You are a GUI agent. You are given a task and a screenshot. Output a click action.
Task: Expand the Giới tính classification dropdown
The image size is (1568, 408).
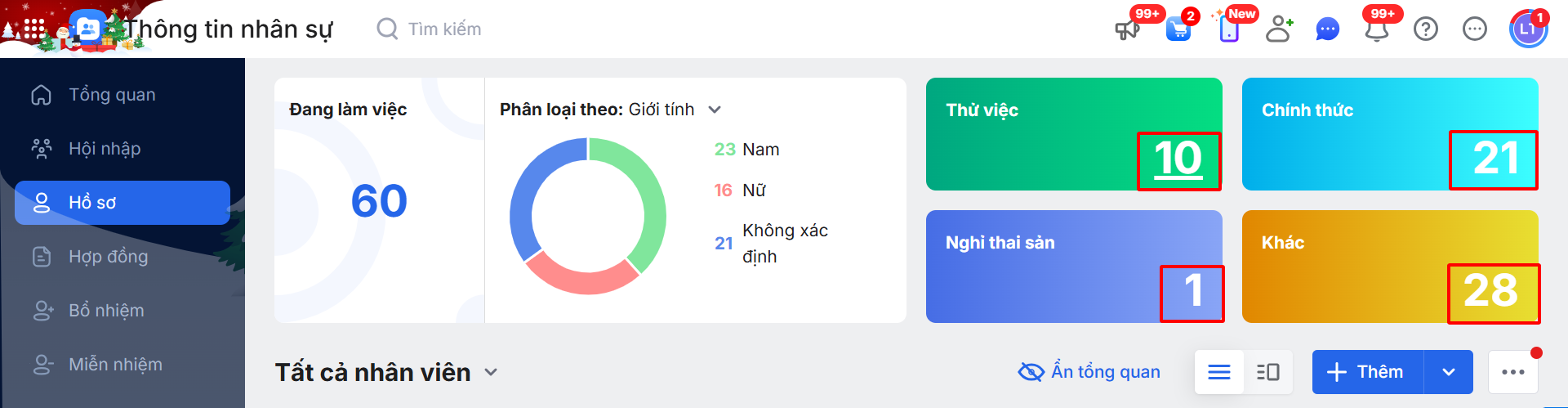coord(715,110)
